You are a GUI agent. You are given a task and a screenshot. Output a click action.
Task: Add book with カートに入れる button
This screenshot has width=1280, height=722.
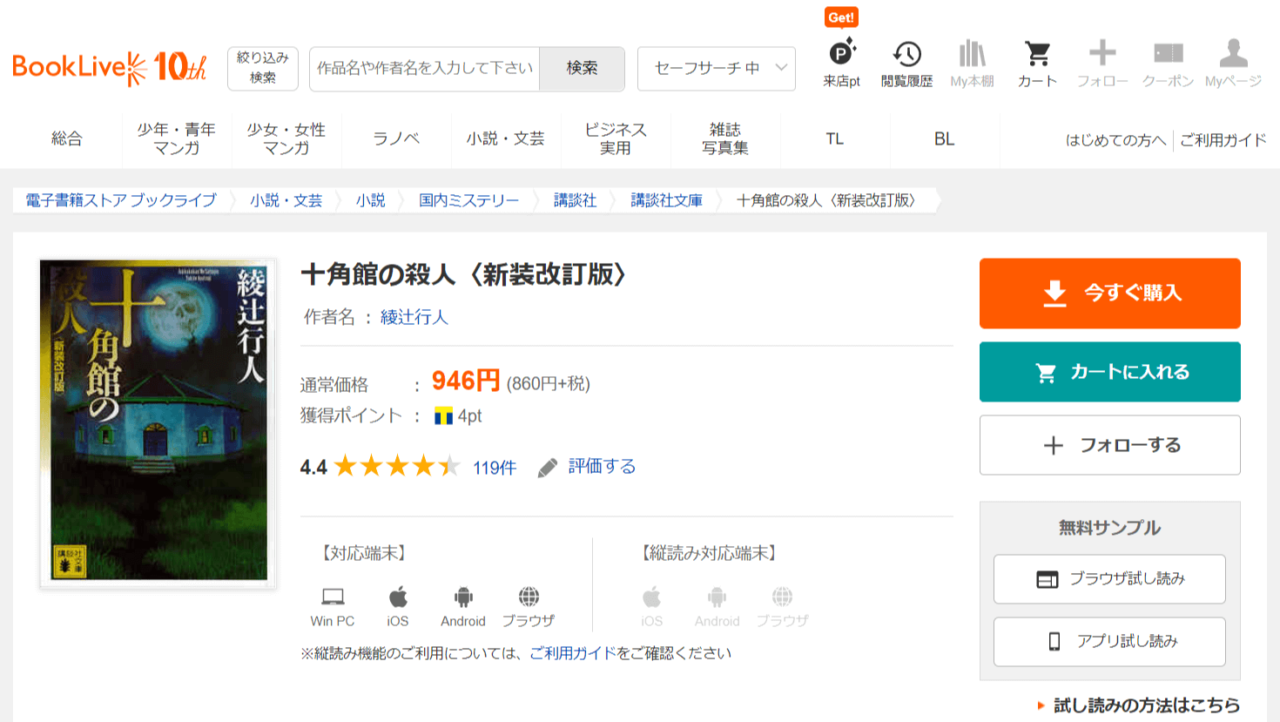tap(1110, 372)
